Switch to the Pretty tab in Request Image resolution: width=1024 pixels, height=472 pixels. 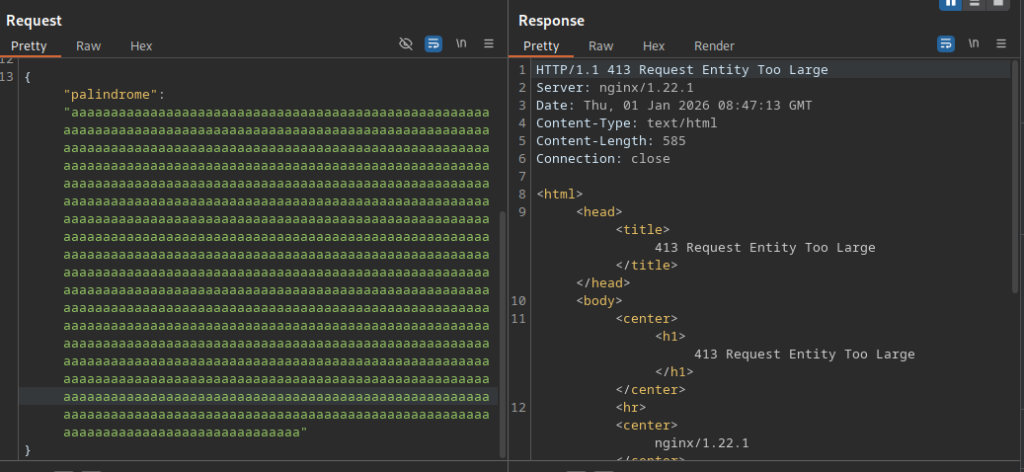point(29,46)
